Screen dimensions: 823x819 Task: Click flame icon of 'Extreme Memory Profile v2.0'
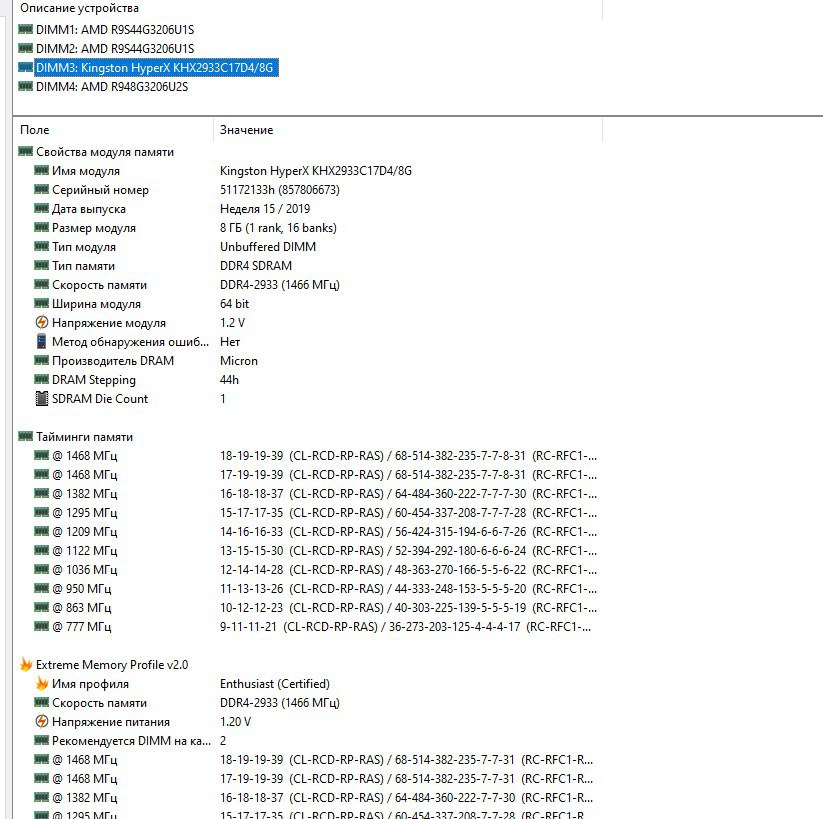tap(26, 664)
